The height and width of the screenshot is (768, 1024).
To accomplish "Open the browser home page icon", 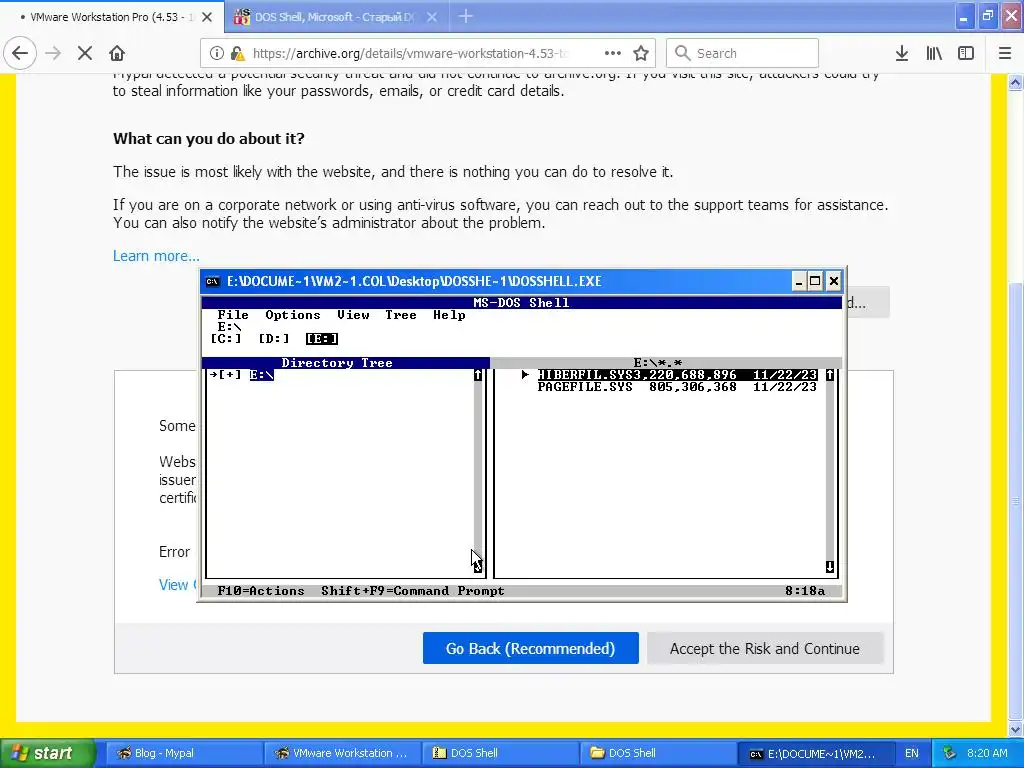I will 117,53.
